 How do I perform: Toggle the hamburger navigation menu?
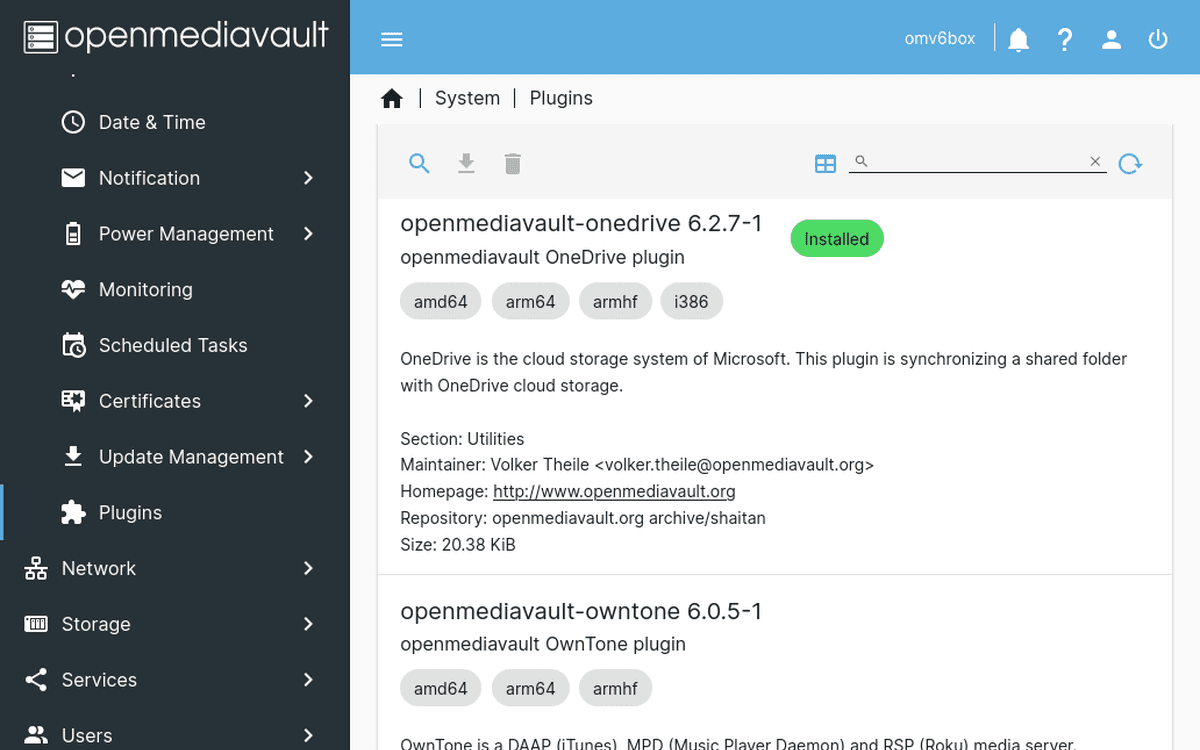click(x=392, y=39)
